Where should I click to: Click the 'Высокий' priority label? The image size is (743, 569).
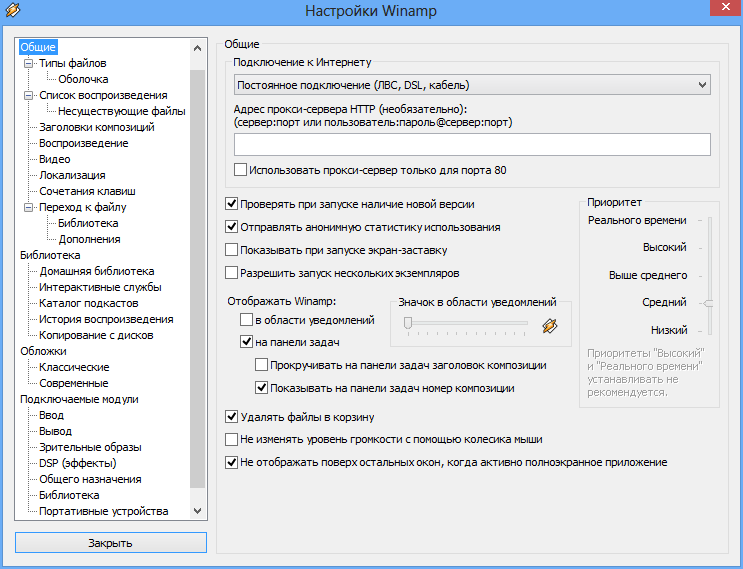point(664,247)
